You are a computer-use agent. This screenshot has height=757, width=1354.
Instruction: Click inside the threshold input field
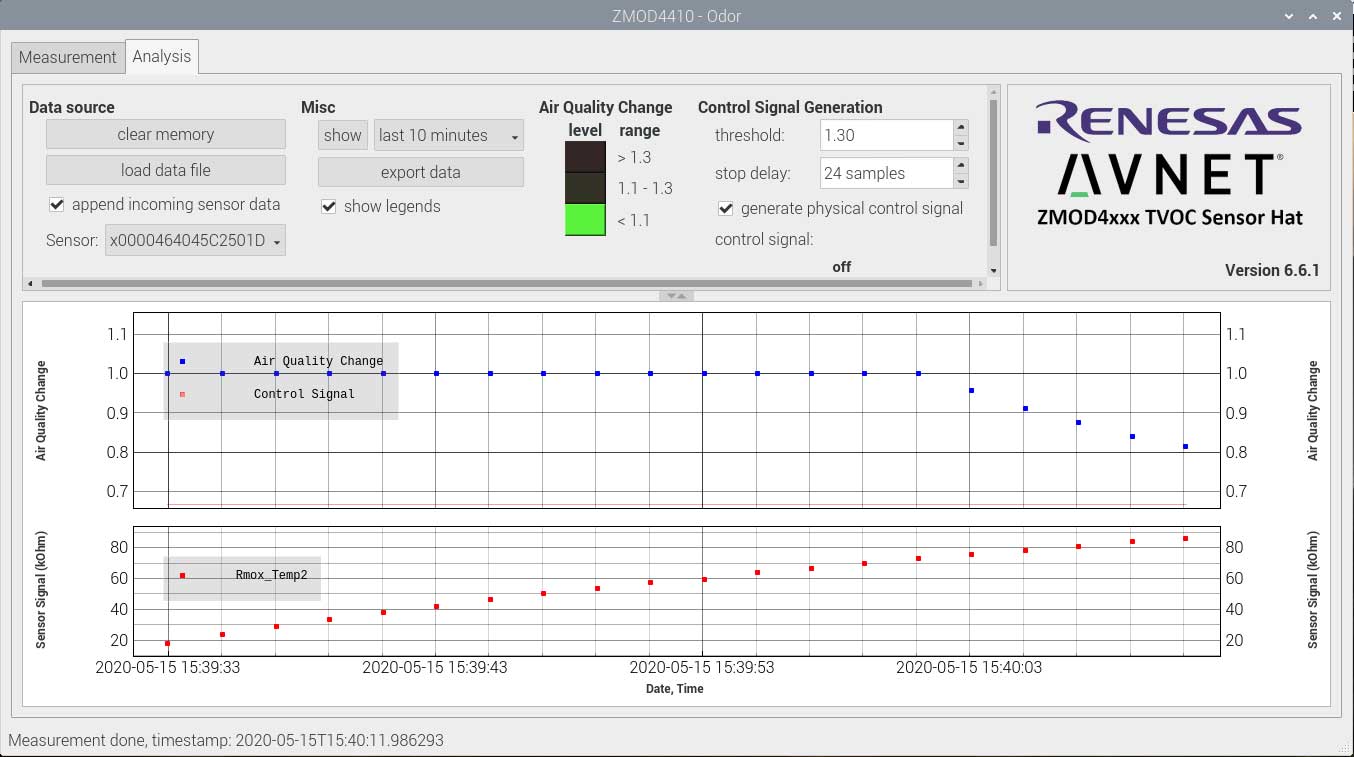(x=884, y=136)
